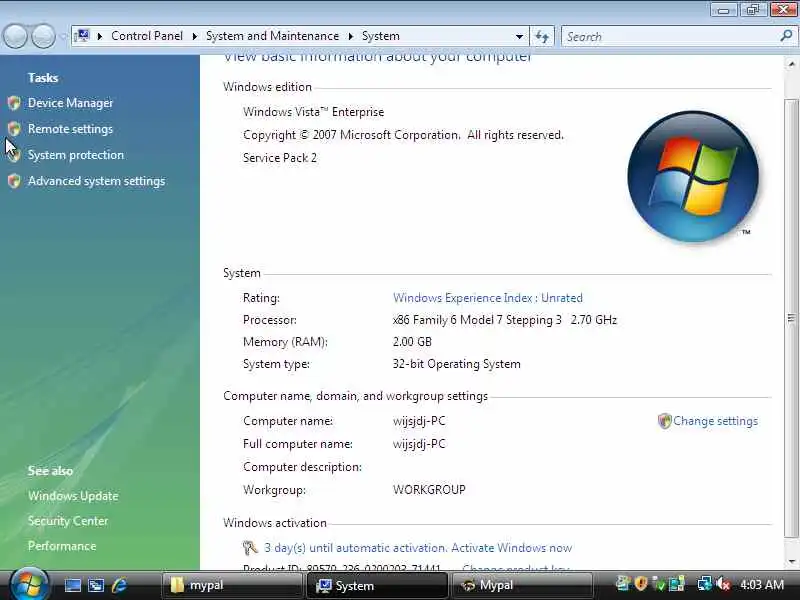Click Switch between windows quick launch icon
The image size is (800, 600).
point(95,585)
